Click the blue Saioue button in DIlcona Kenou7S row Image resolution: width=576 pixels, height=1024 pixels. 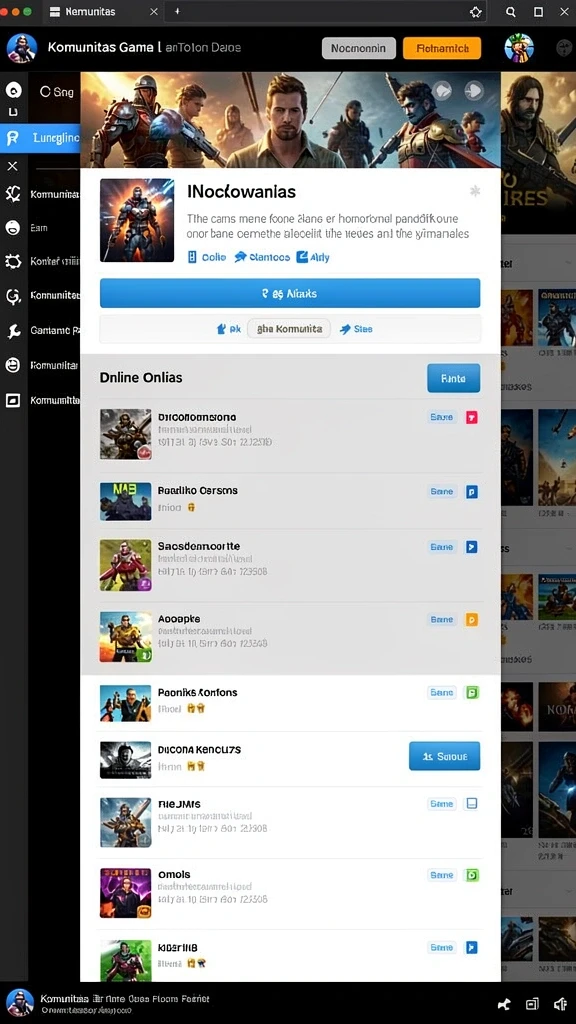(x=445, y=756)
